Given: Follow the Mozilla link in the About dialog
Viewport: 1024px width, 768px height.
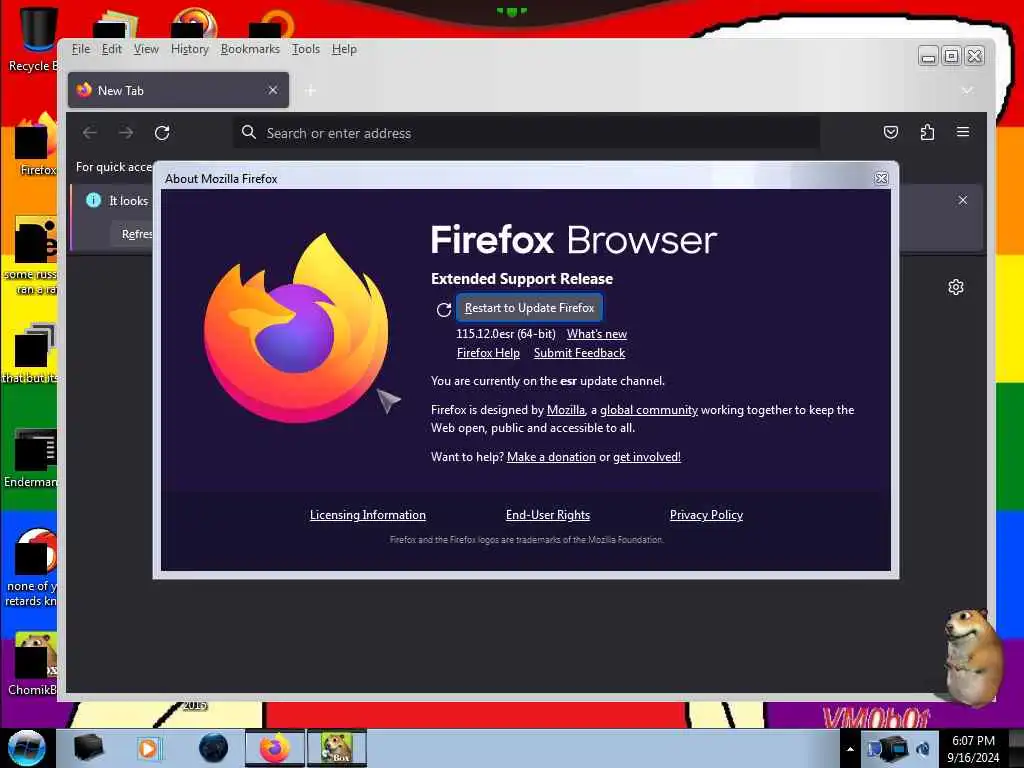Looking at the screenshot, I should pyautogui.click(x=566, y=409).
